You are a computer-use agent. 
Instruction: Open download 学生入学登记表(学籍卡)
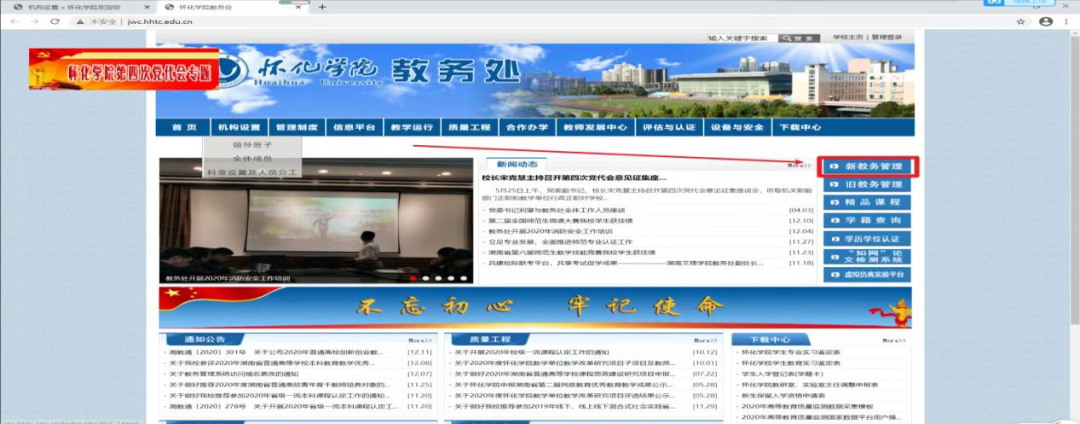(x=782, y=374)
